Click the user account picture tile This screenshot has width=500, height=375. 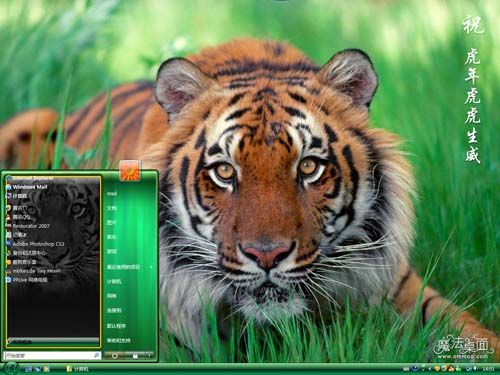(130, 171)
